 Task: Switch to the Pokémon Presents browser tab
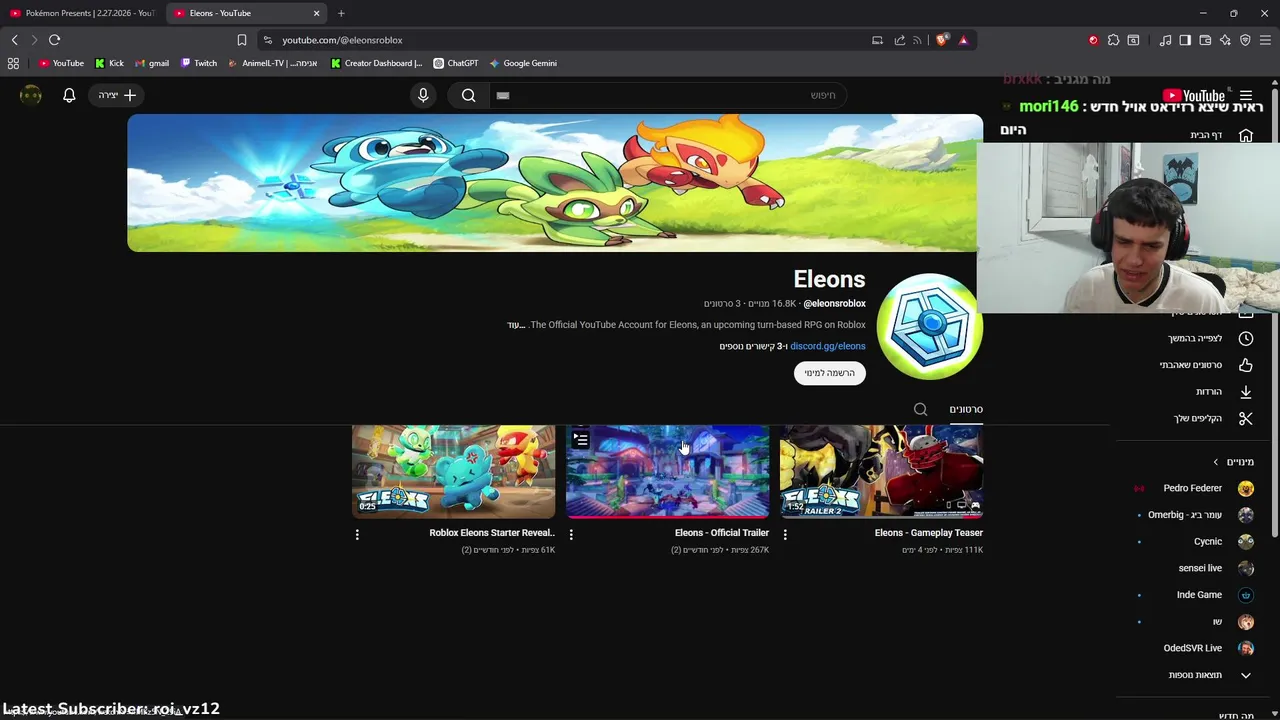[x=82, y=13]
